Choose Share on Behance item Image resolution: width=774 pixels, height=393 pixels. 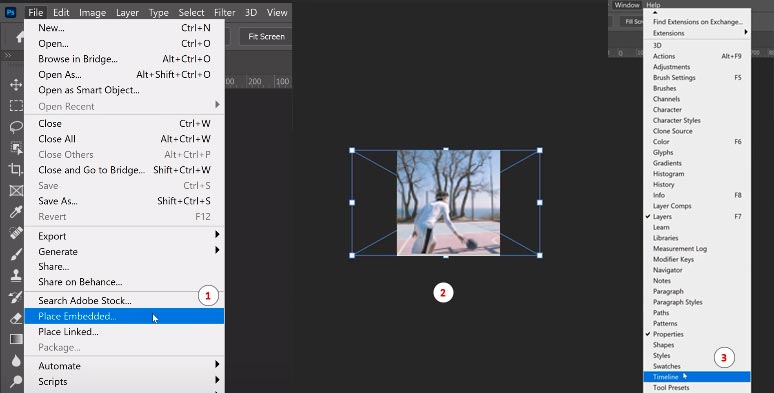124,282
